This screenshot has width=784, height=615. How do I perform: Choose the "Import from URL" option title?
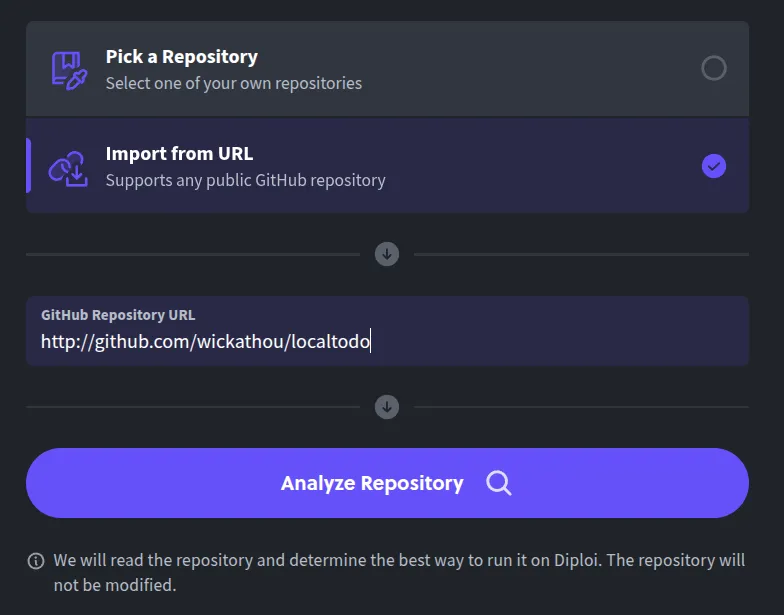coord(179,154)
